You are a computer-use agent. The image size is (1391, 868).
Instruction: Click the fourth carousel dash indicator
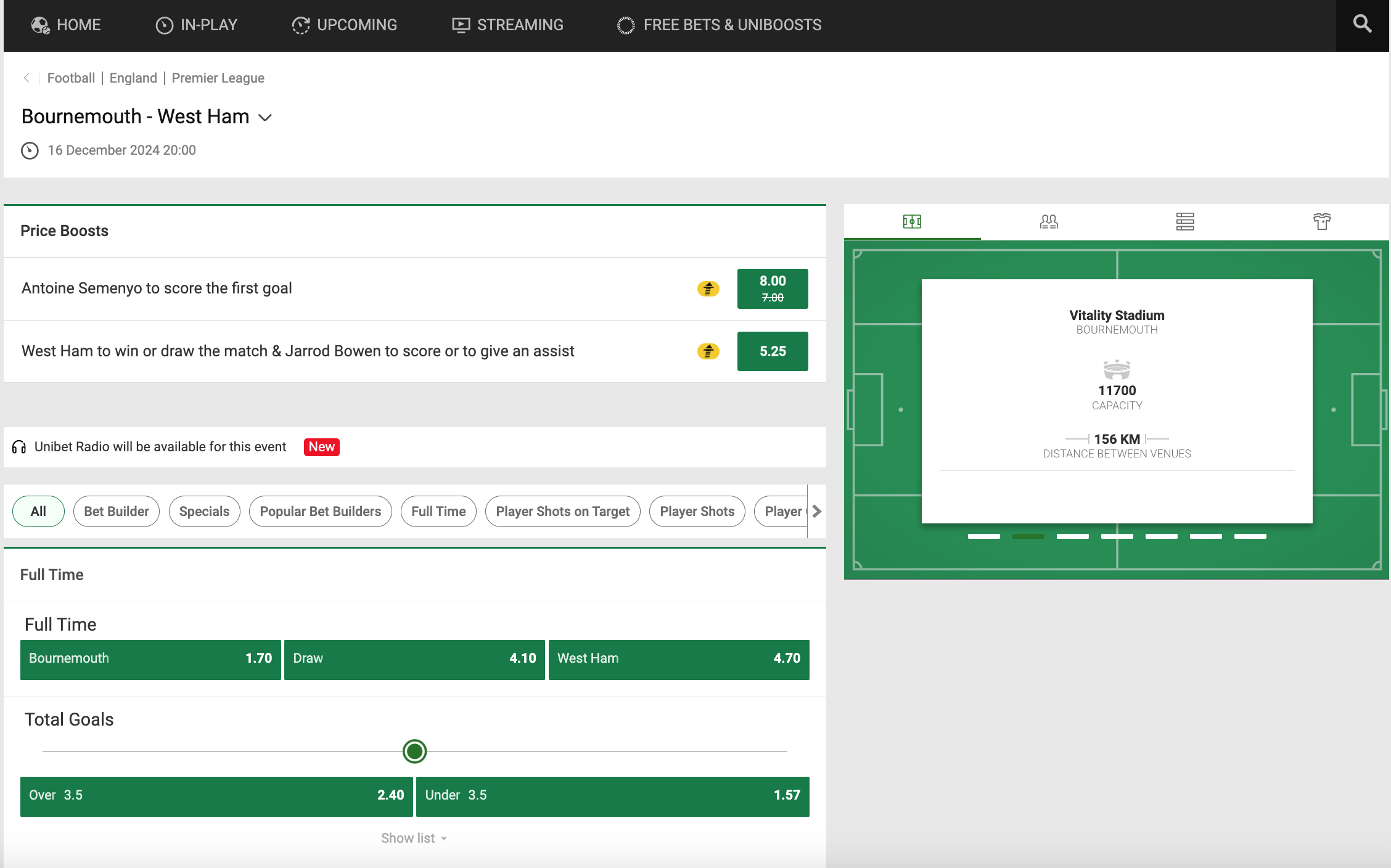(x=1117, y=536)
